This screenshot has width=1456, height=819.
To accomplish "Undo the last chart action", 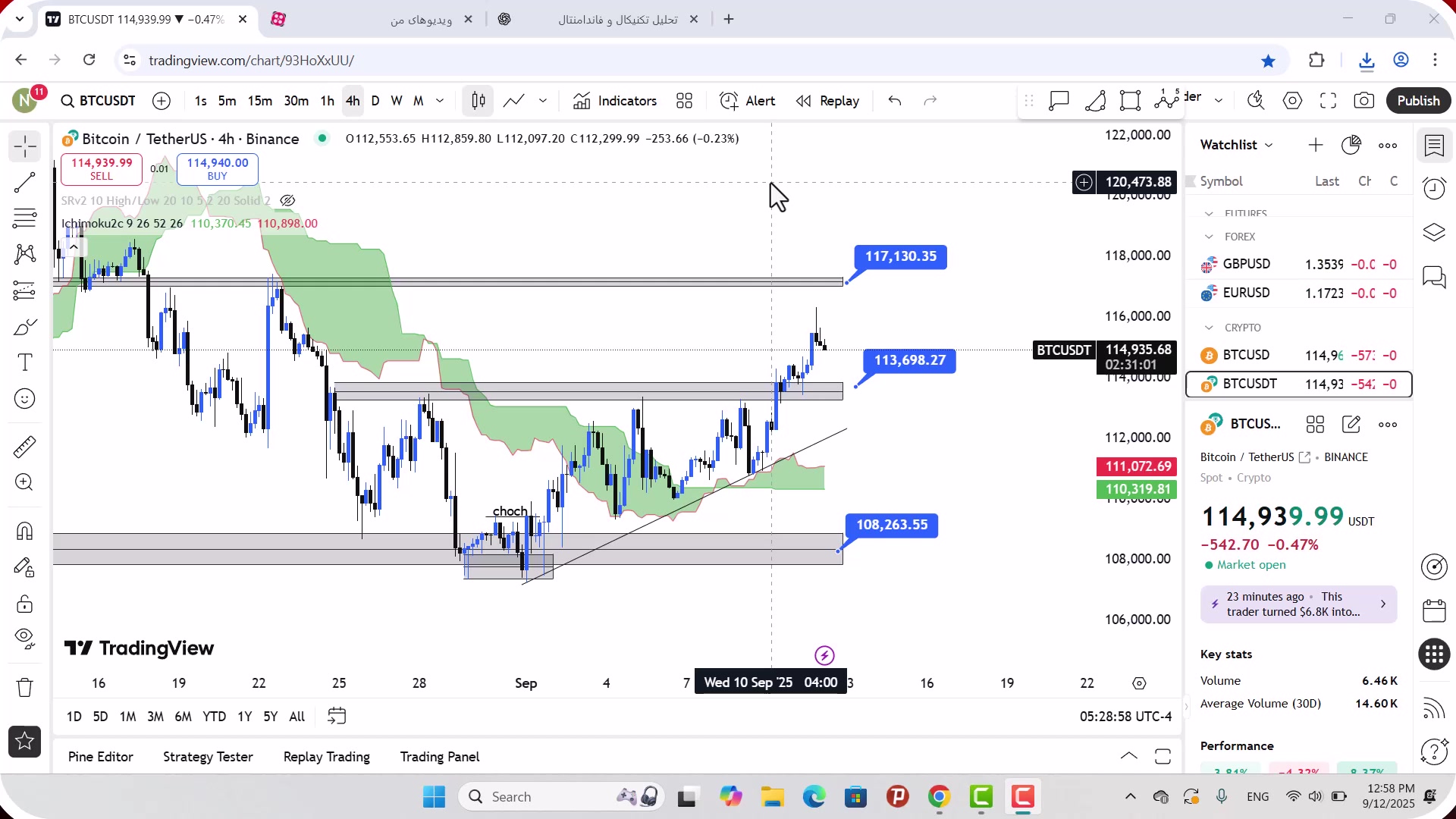I will click(x=895, y=101).
